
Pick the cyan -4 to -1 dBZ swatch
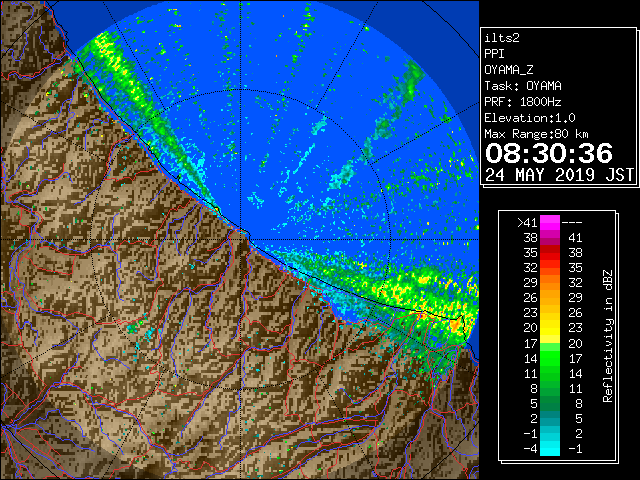(550, 449)
